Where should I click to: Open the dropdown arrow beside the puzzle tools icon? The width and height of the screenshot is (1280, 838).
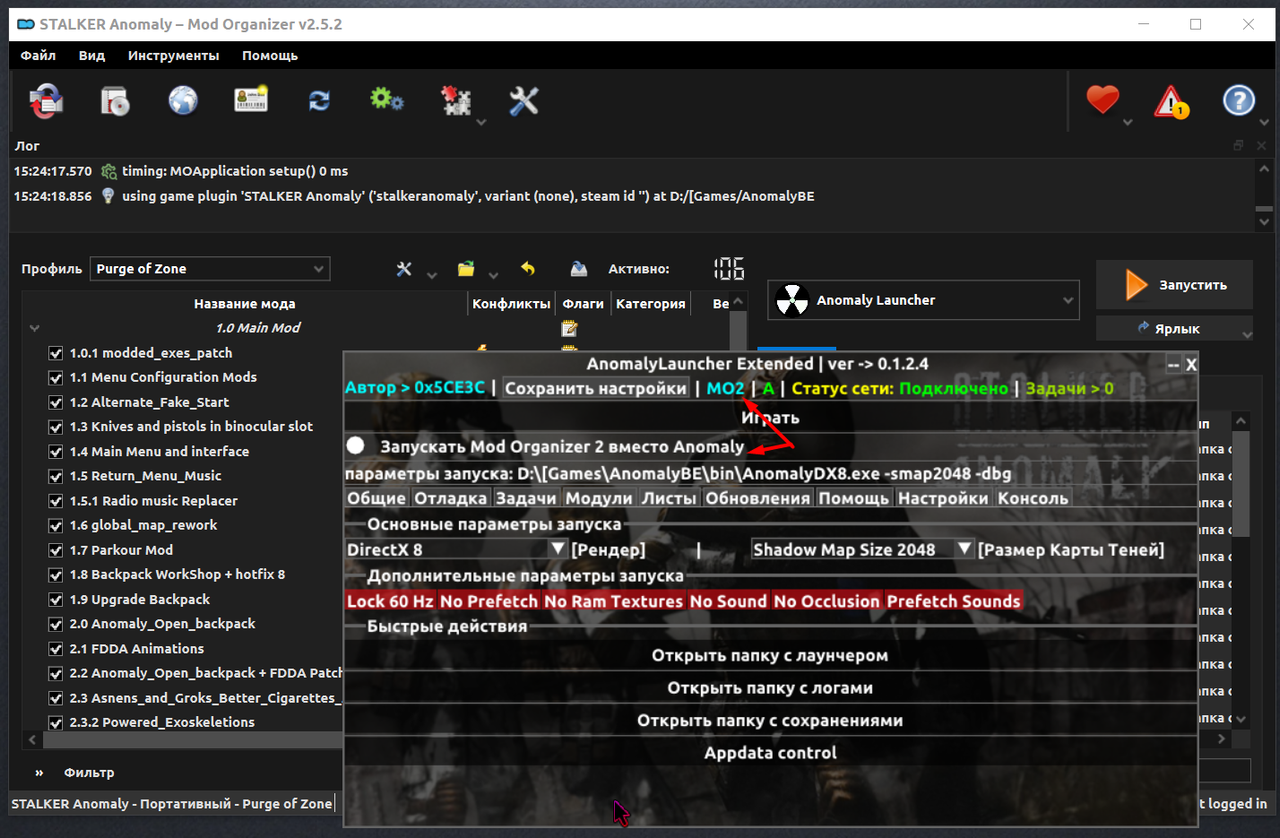[x=481, y=122]
